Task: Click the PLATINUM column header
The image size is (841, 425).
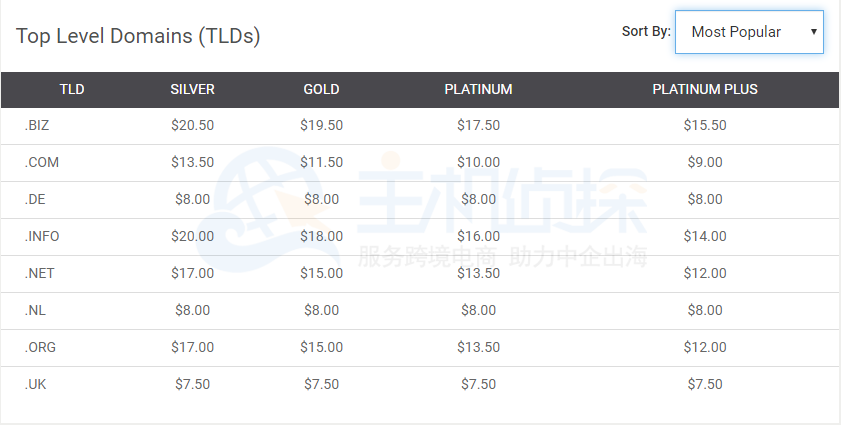Action: (478, 89)
